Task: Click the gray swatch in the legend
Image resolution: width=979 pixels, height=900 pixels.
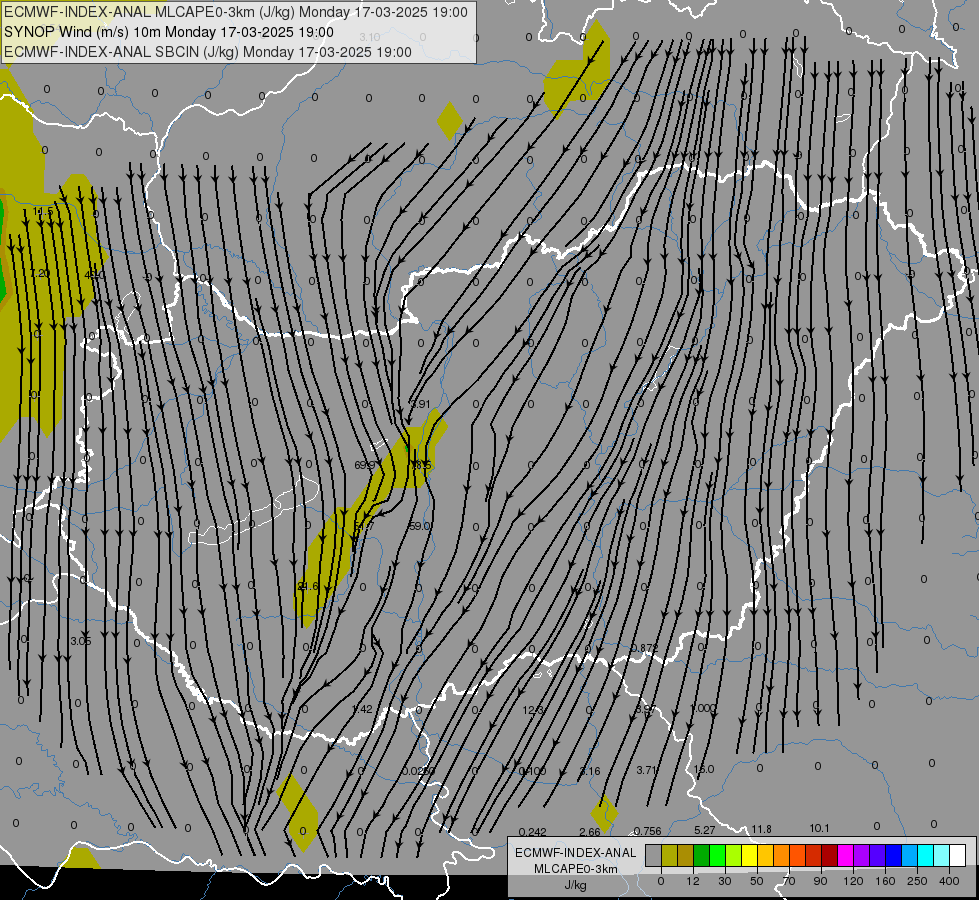Action: point(653,855)
